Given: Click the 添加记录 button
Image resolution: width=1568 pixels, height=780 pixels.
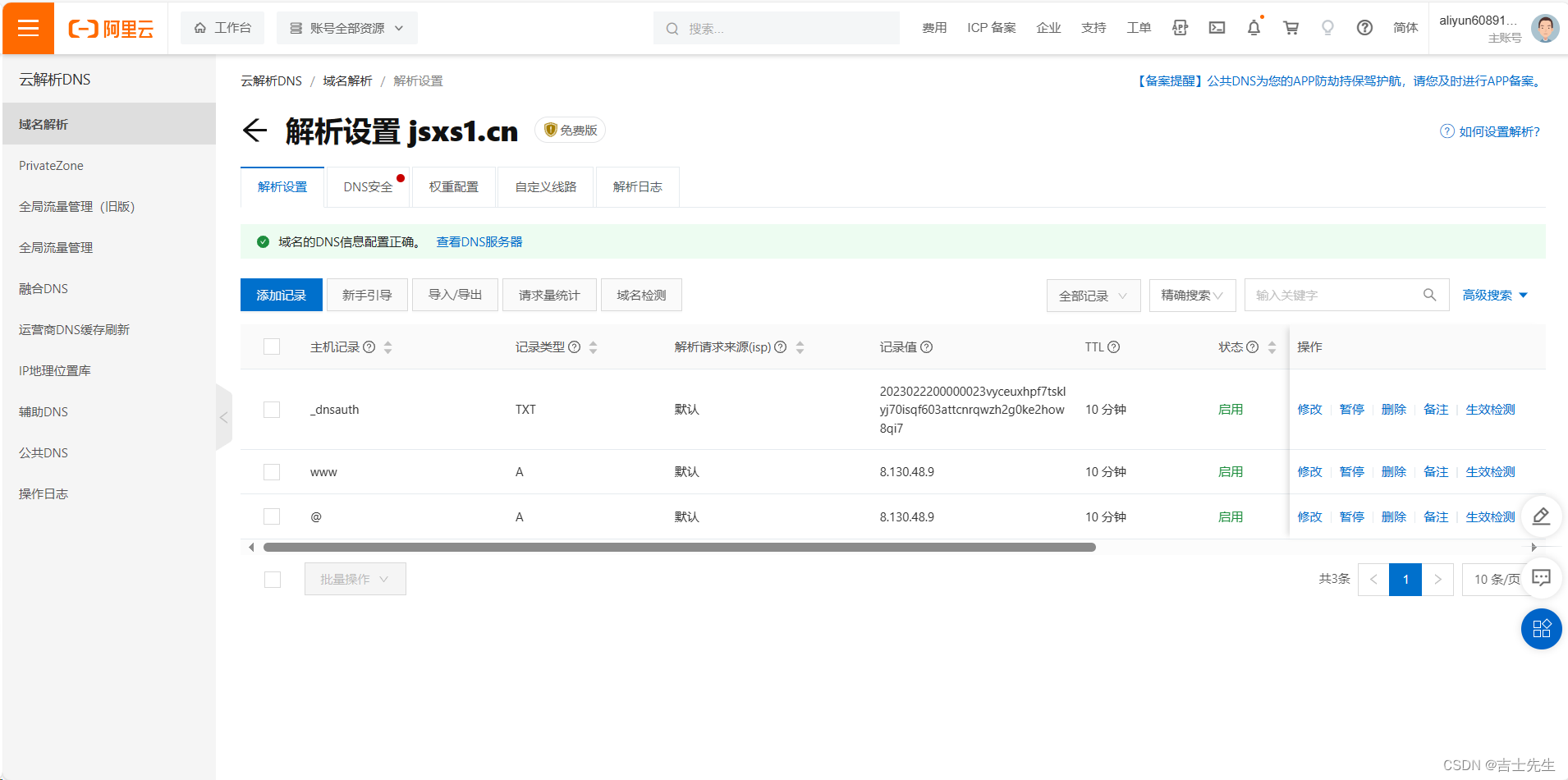Looking at the screenshot, I should 282,295.
